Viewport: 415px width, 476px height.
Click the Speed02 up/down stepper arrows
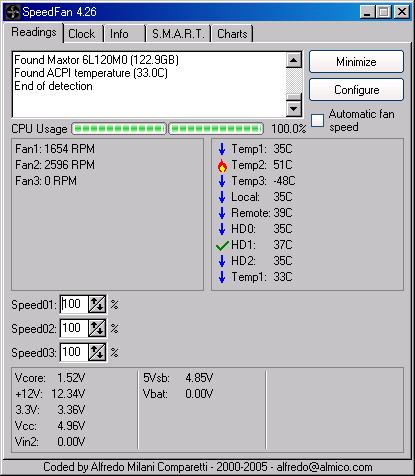click(97, 328)
